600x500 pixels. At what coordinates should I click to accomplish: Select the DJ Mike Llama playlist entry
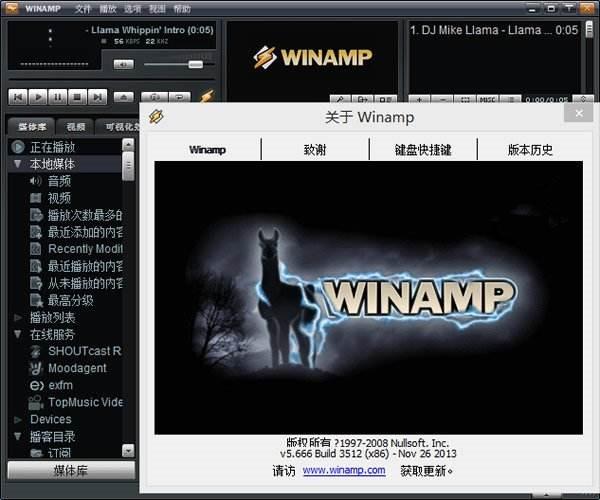(494, 30)
